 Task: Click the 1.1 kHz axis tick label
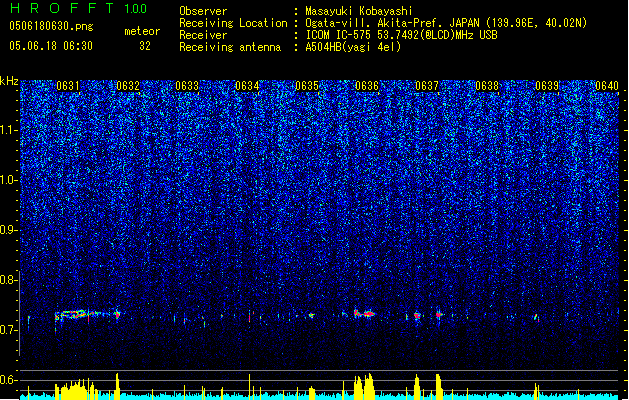tap(8, 131)
